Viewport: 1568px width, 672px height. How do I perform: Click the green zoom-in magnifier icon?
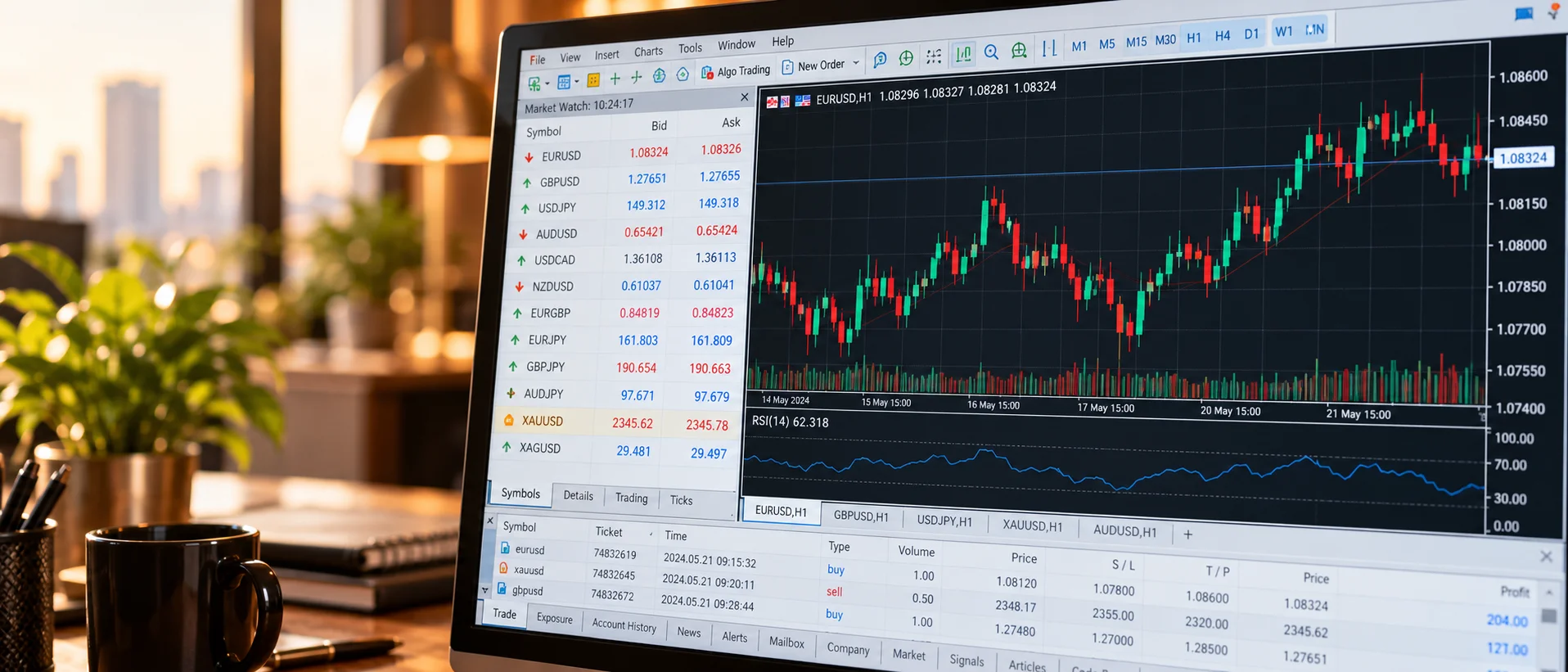(x=1019, y=51)
